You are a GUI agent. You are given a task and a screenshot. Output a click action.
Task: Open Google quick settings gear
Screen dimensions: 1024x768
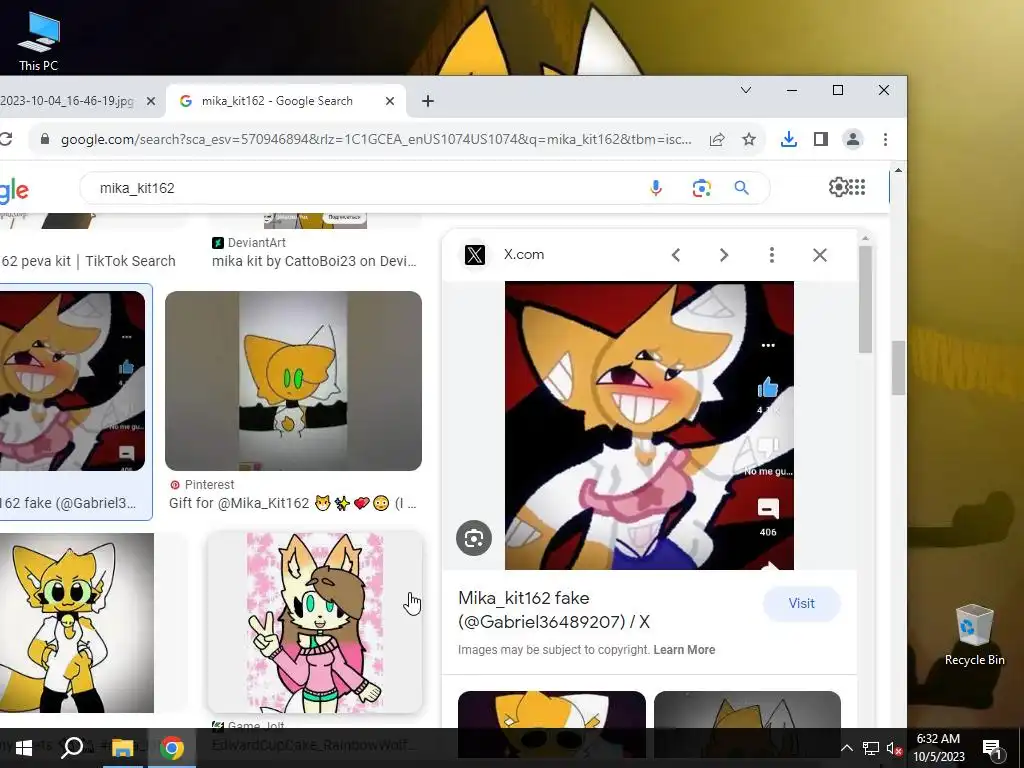(x=838, y=187)
